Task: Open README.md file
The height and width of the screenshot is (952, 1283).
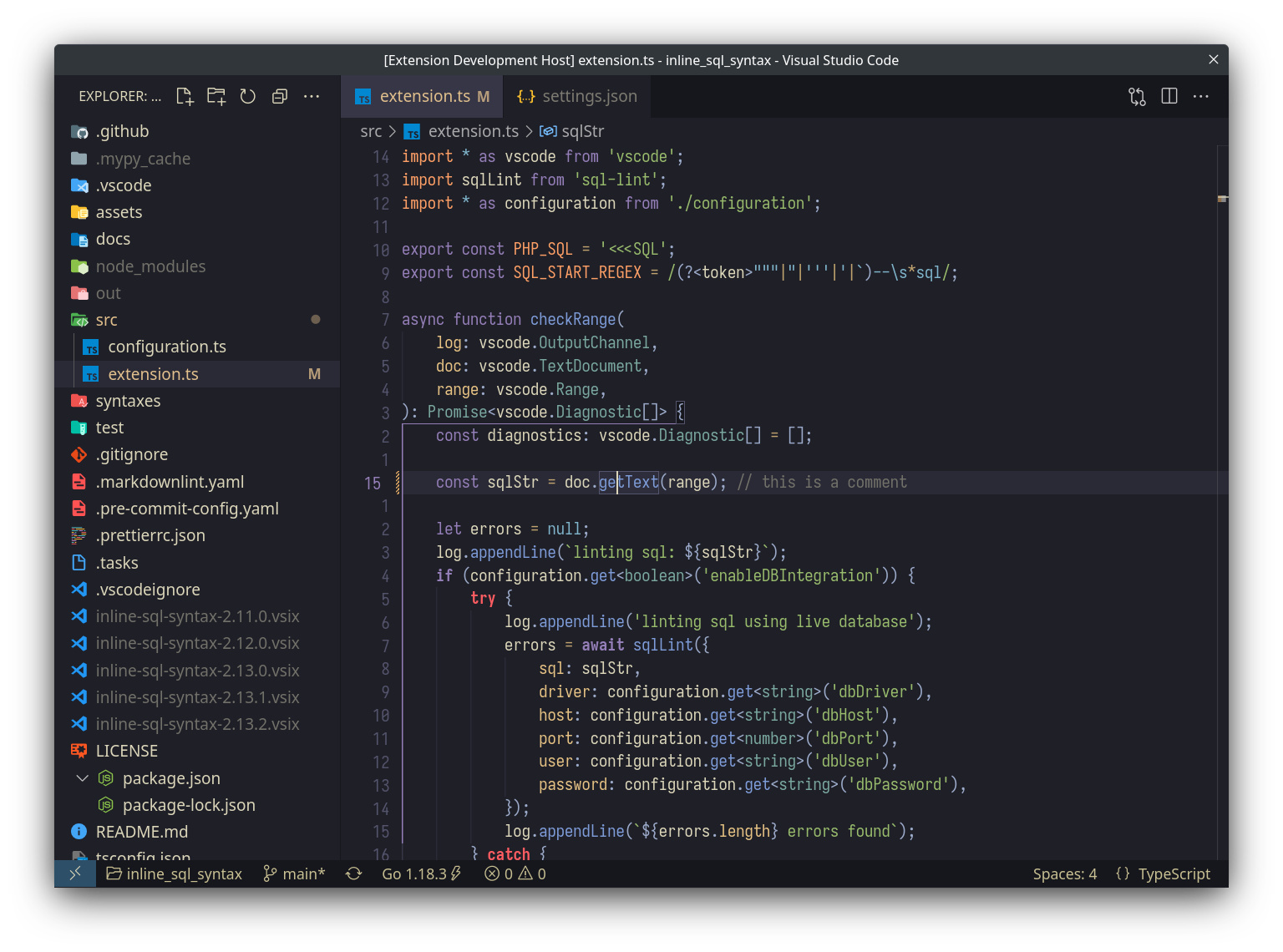Action: pyautogui.click(x=197, y=832)
